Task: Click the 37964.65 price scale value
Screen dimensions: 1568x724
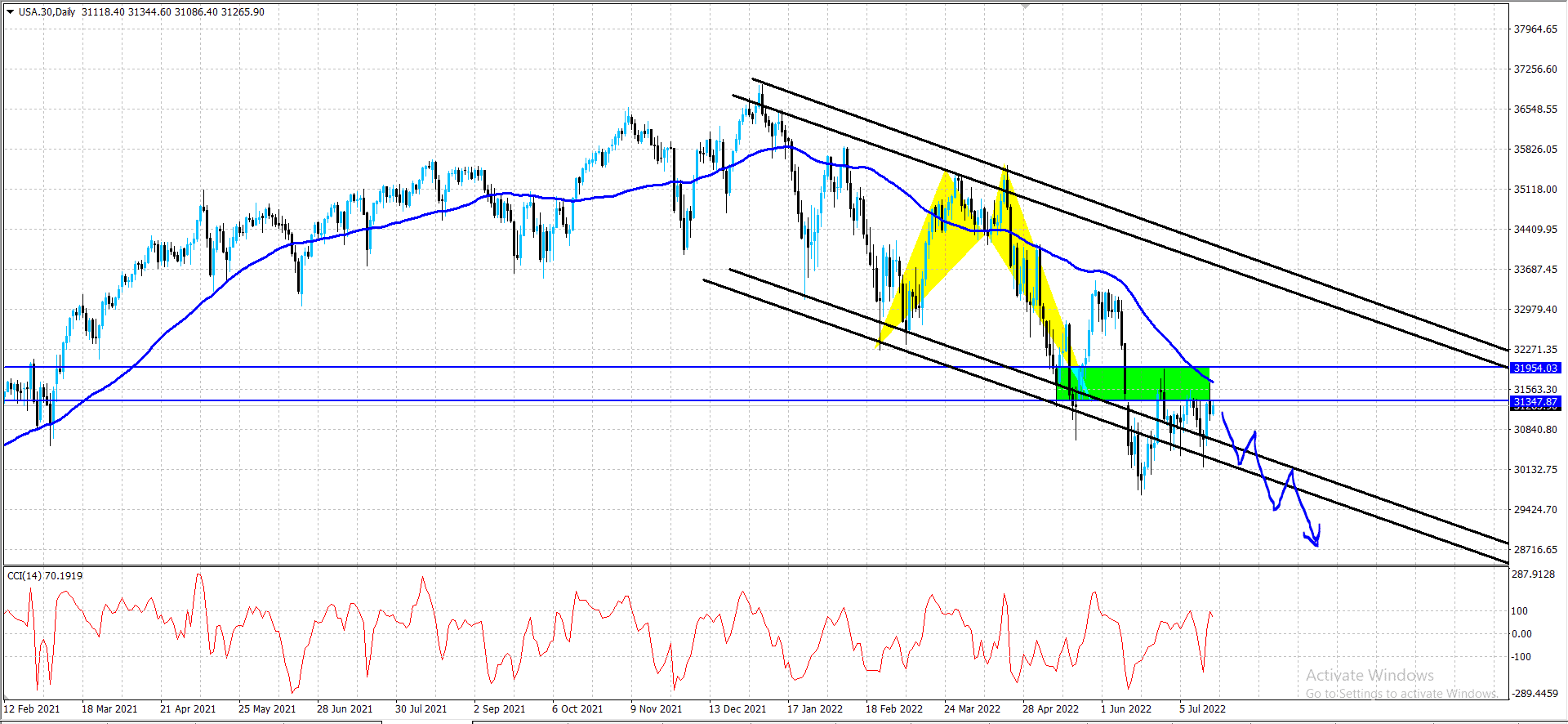Action: tap(1535, 29)
